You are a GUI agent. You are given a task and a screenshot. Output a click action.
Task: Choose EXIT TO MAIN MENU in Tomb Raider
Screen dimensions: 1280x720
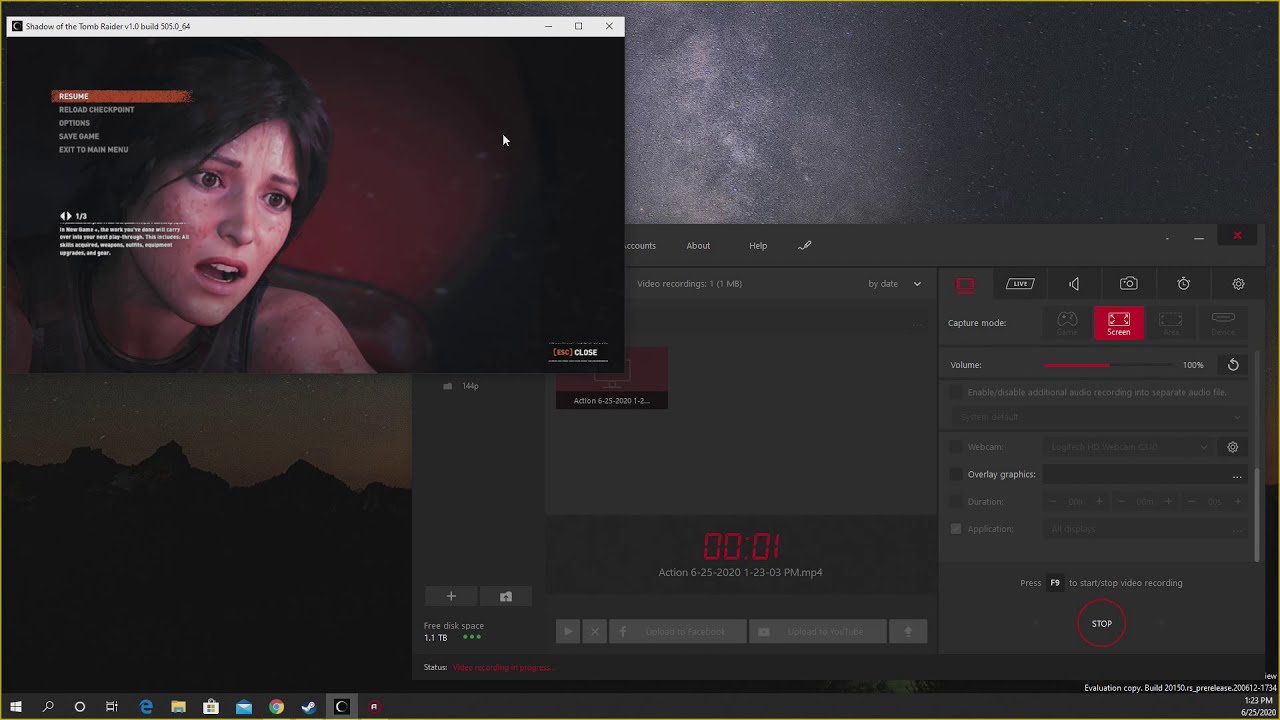(93, 150)
